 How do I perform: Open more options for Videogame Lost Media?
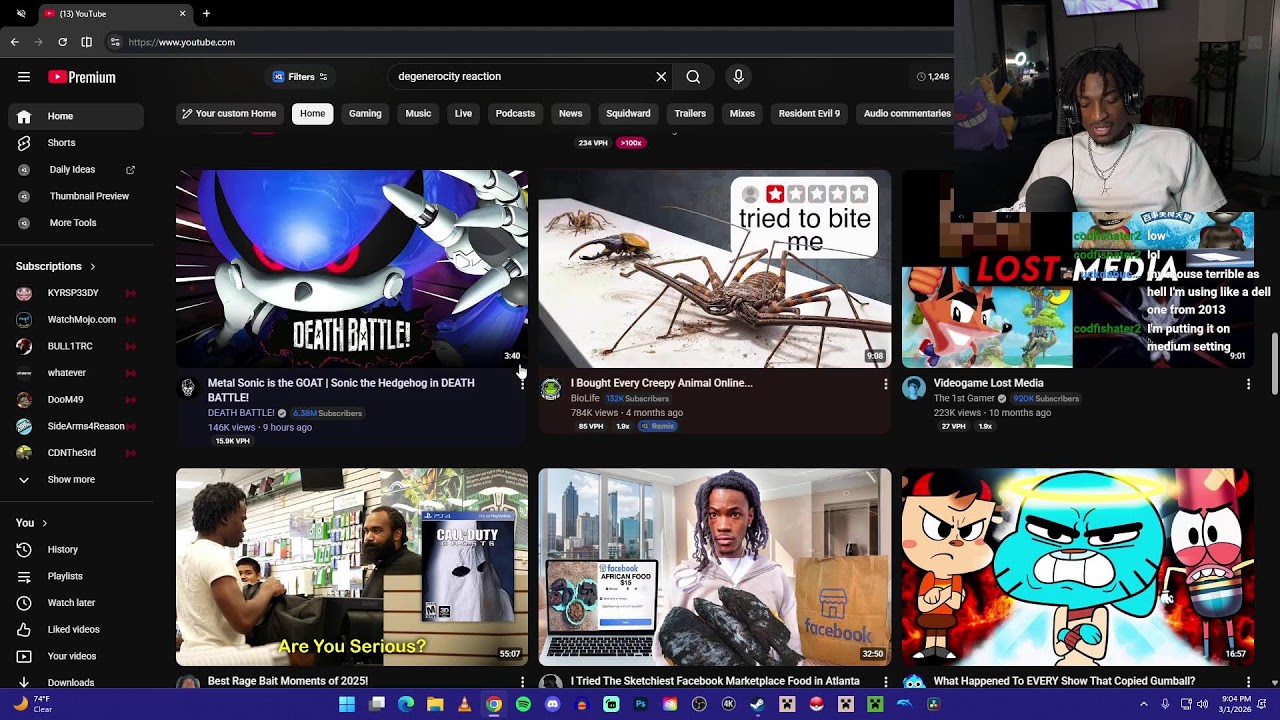point(1248,384)
